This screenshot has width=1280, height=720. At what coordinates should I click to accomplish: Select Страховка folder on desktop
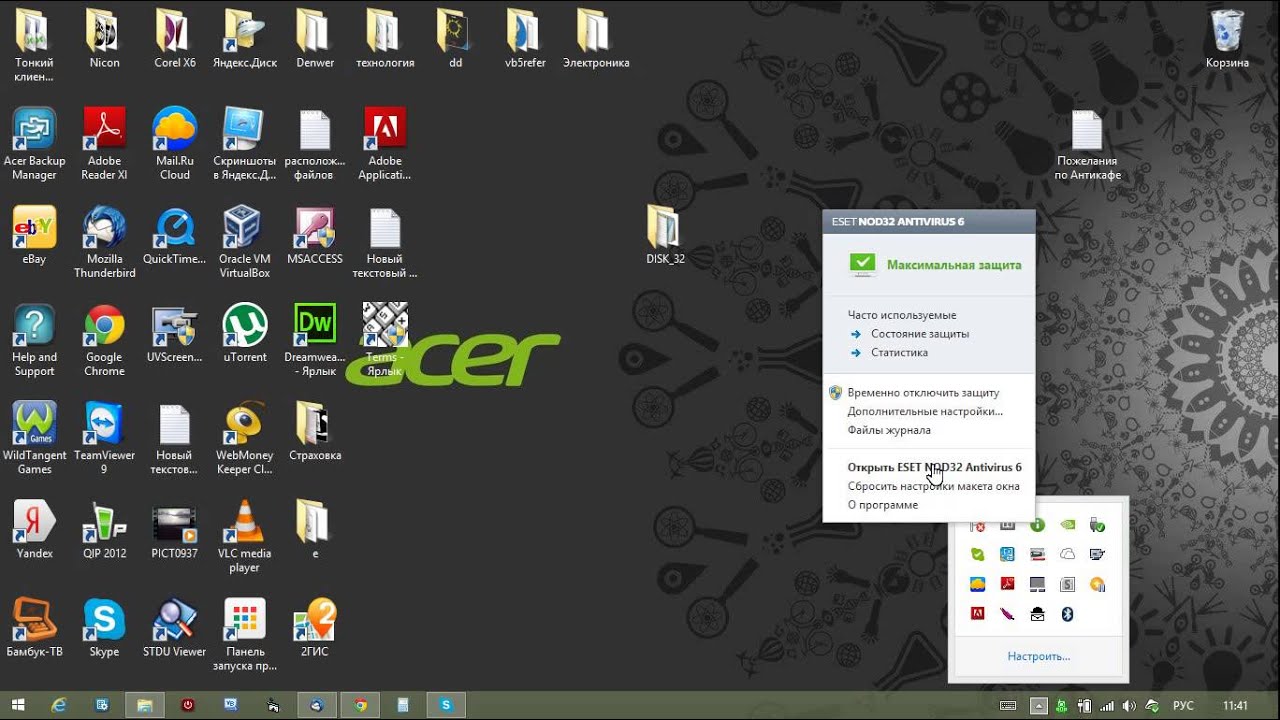315,433
